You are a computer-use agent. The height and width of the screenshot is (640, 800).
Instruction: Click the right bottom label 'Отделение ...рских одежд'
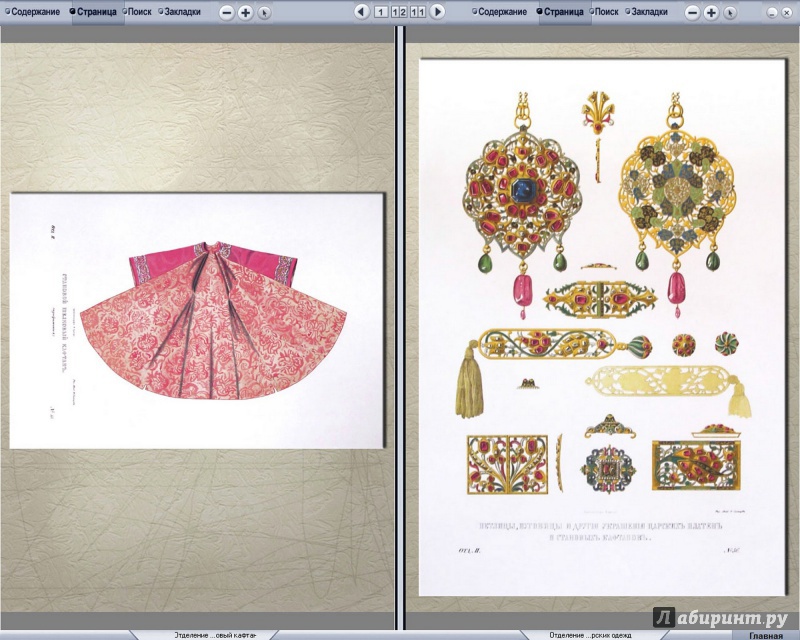pyautogui.click(x=590, y=635)
